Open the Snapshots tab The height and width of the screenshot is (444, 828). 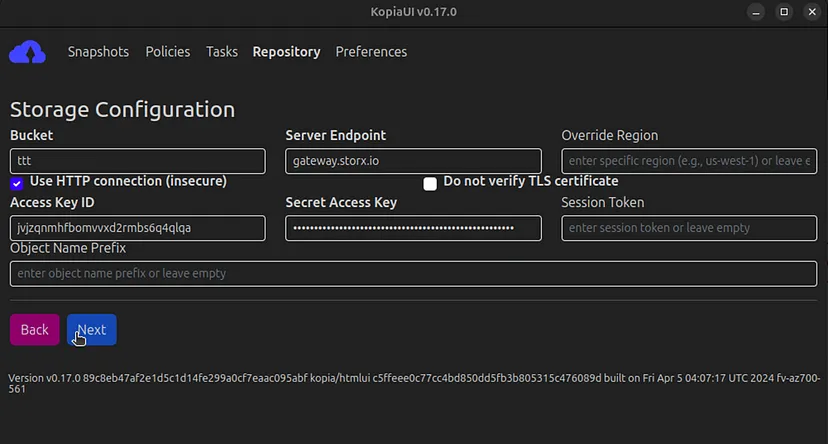[x=98, y=52]
